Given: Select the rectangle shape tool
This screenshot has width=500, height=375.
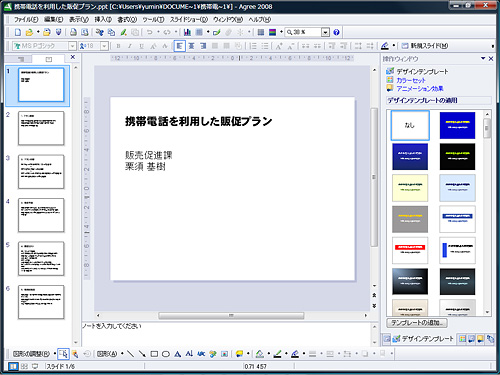Looking at the screenshot, I should click(x=154, y=354).
